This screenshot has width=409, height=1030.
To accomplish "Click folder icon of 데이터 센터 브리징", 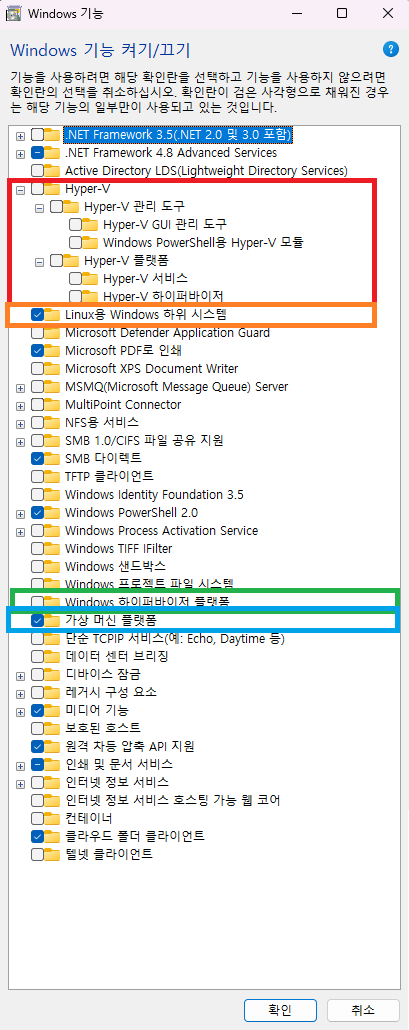I will pos(53,656).
